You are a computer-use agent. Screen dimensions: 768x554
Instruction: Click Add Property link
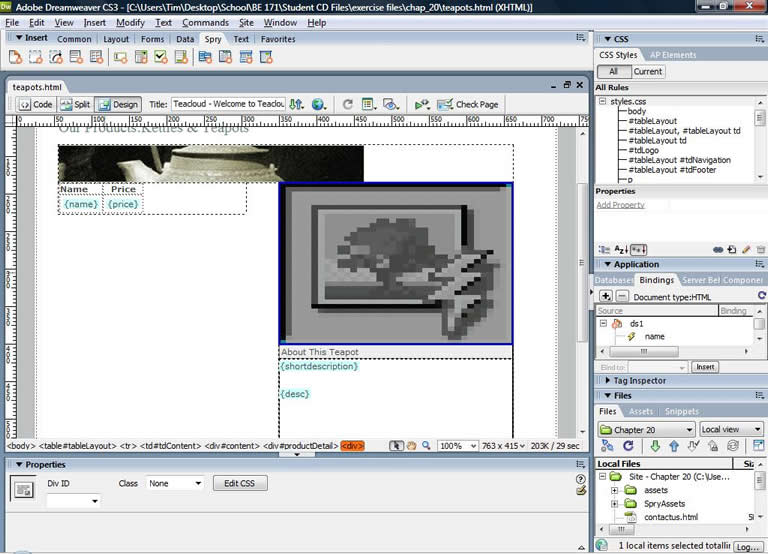(620, 205)
